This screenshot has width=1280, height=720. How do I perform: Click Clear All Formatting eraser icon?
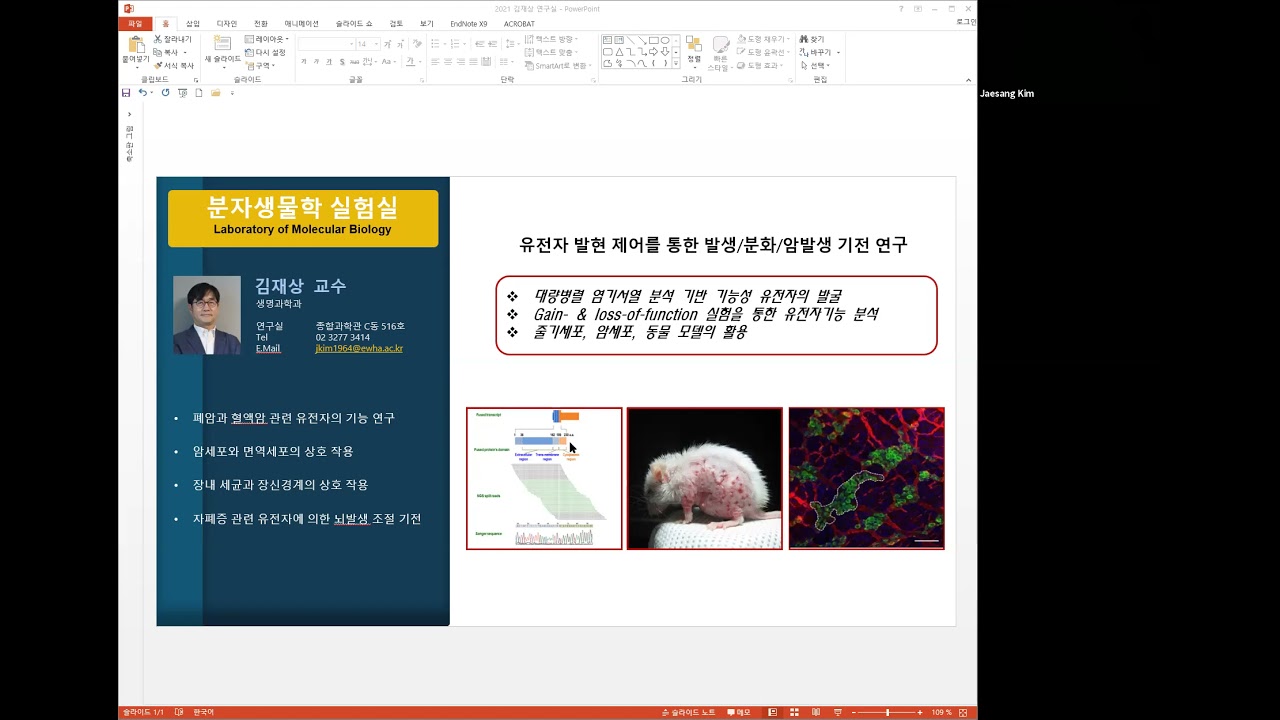(417, 43)
